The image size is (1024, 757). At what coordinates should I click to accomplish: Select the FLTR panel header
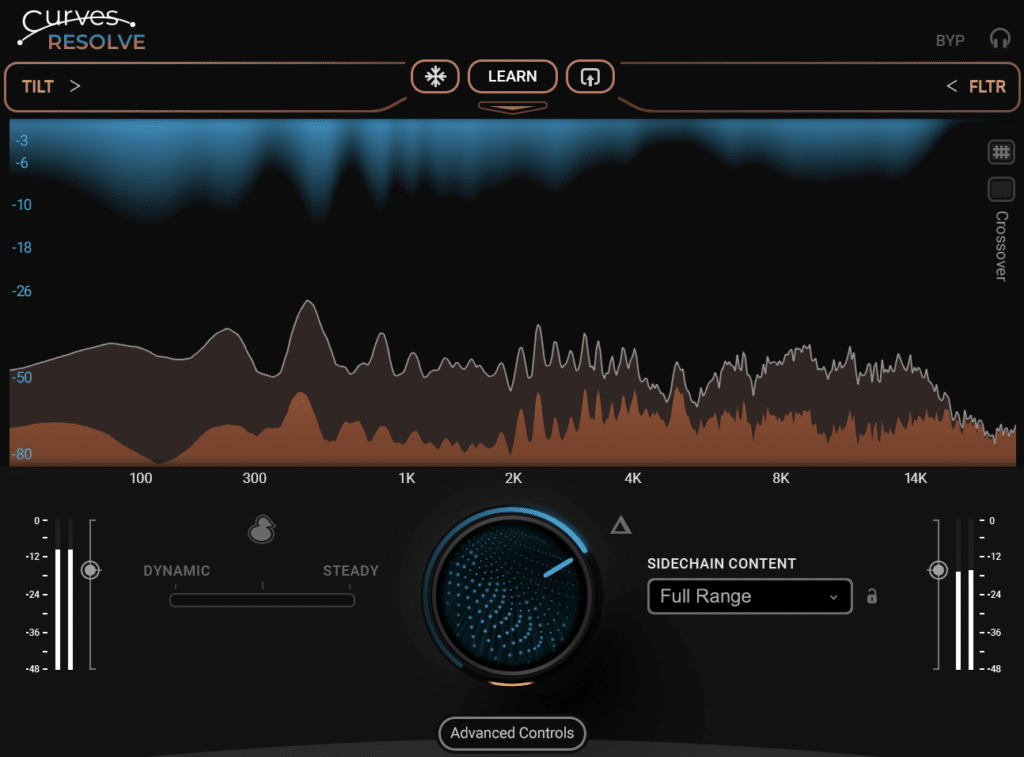[x=987, y=86]
